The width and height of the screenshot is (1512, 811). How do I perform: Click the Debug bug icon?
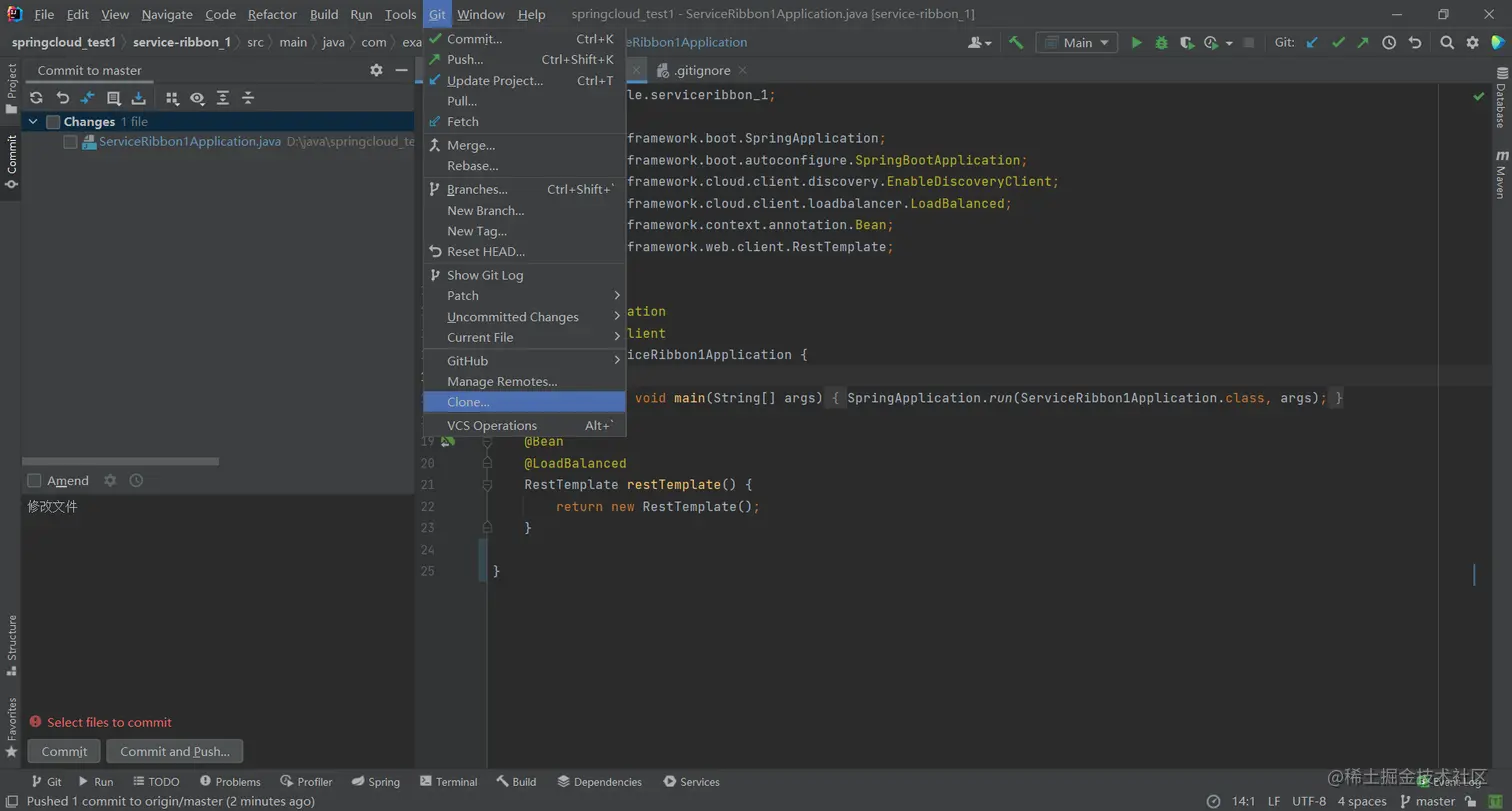[1161, 43]
